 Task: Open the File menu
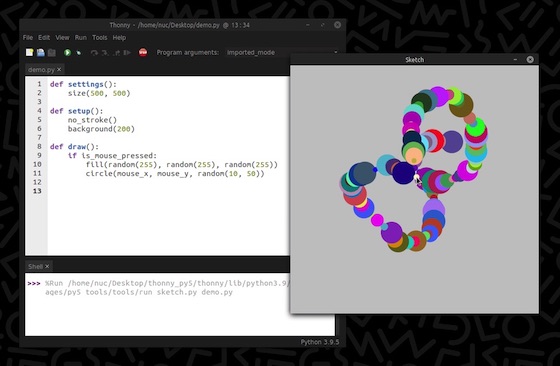28,37
